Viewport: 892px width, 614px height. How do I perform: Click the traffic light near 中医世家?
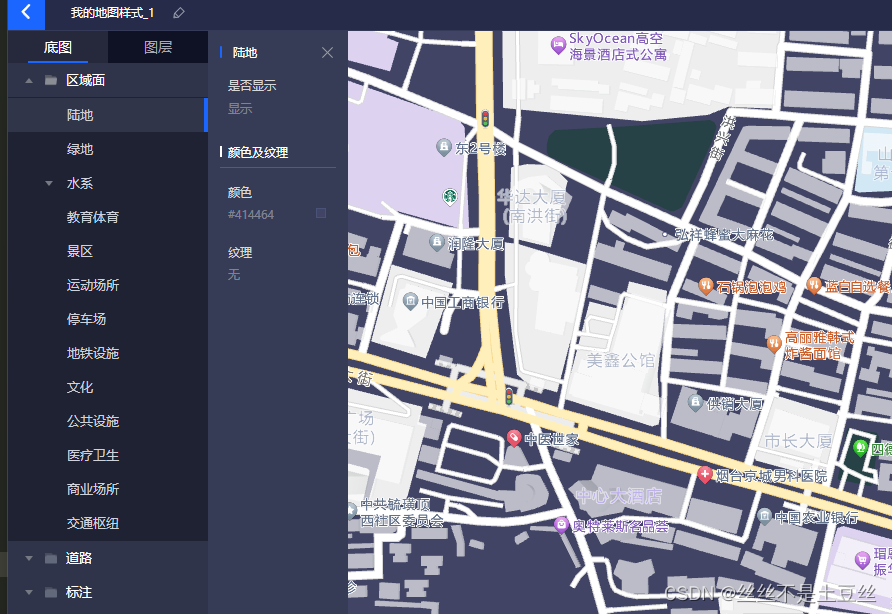pyautogui.click(x=509, y=396)
